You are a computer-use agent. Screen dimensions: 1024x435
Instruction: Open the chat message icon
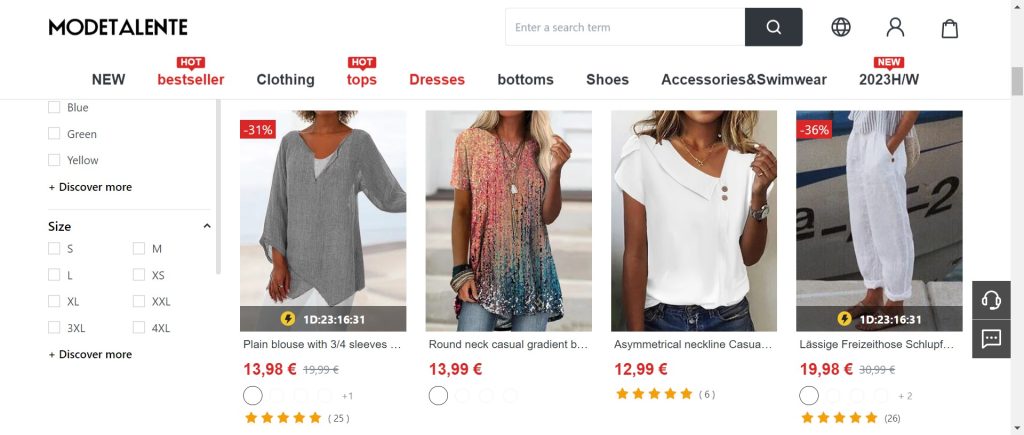[x=991, y=339]
